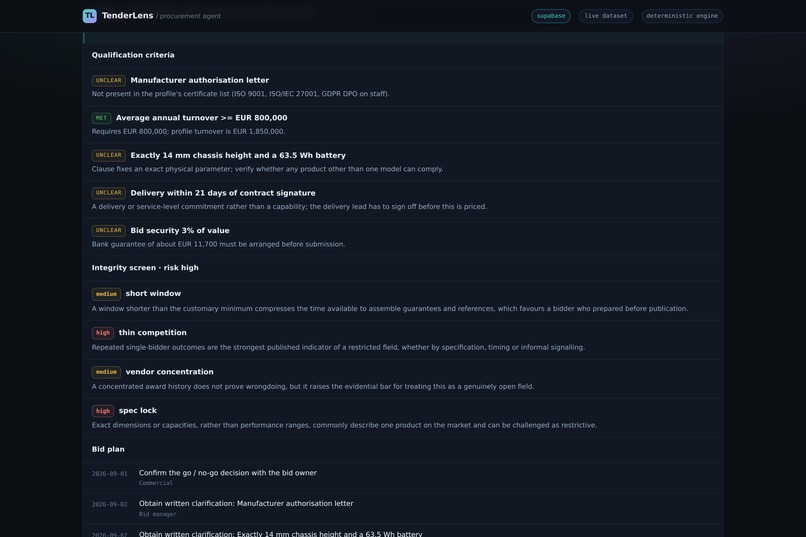Click the 'Bid manager' owner label
This screenshot has width=806, height=537.
pyautogui.click(x=157, y=514)
